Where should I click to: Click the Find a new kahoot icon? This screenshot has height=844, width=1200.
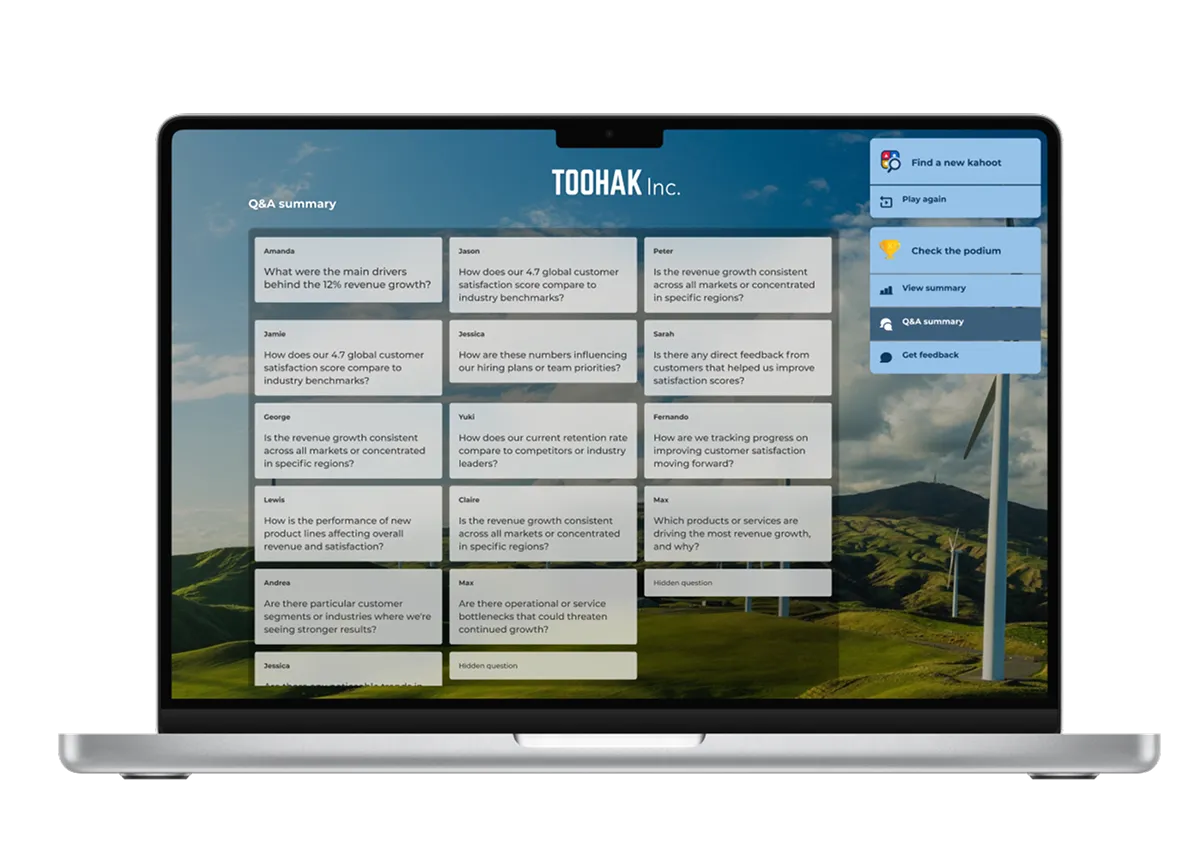890,161
